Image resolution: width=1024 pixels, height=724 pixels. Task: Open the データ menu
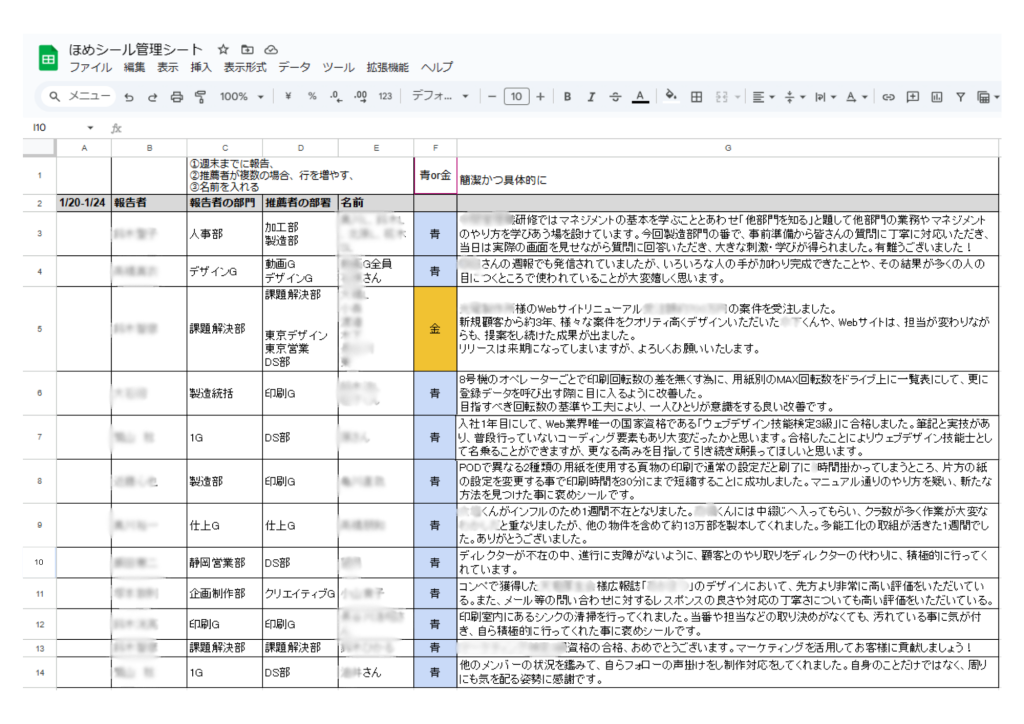point(295,67)
